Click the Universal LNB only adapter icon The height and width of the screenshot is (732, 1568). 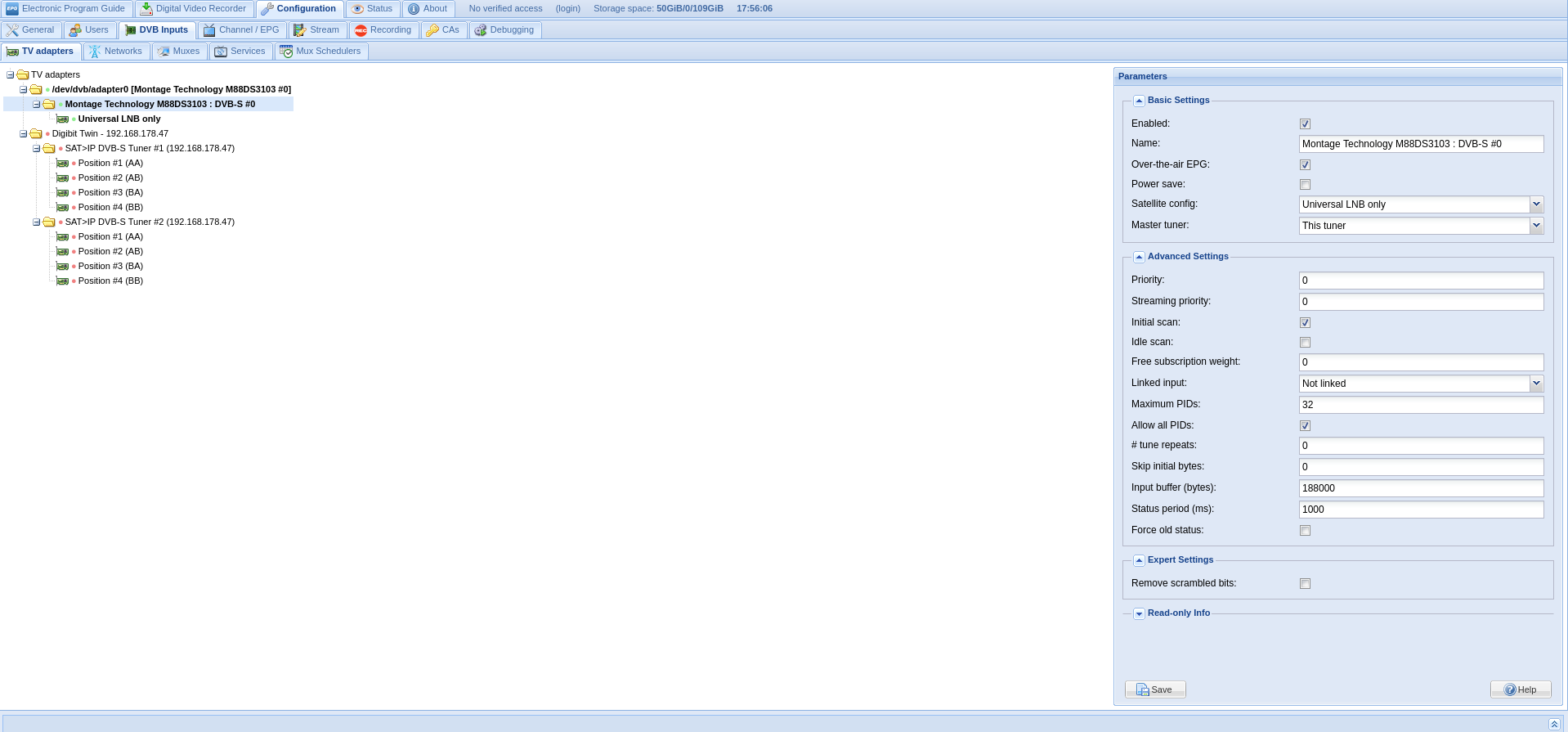click(x=62, y=119)
